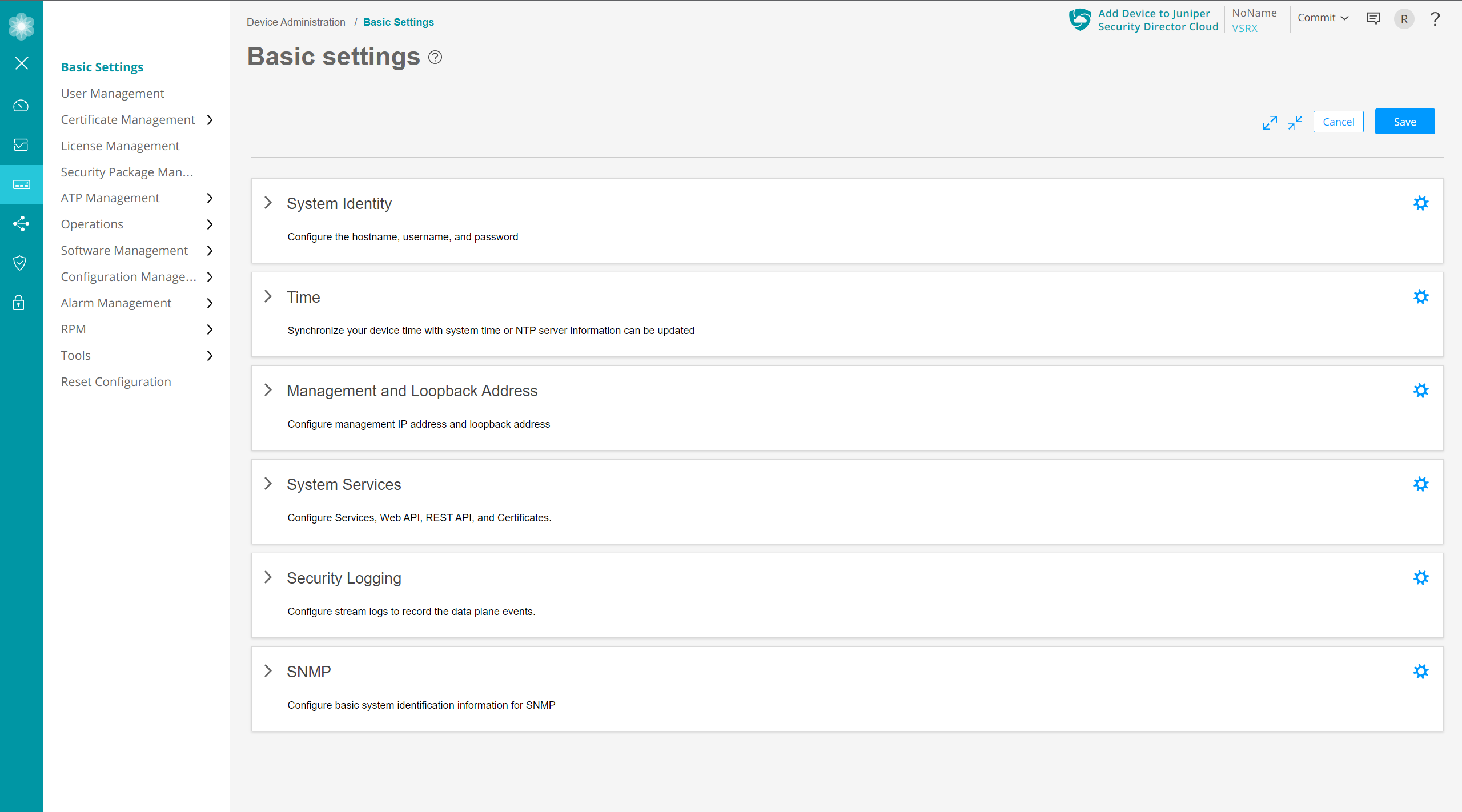Click the Security Director Cloud logo icon

coord(1080,19)
